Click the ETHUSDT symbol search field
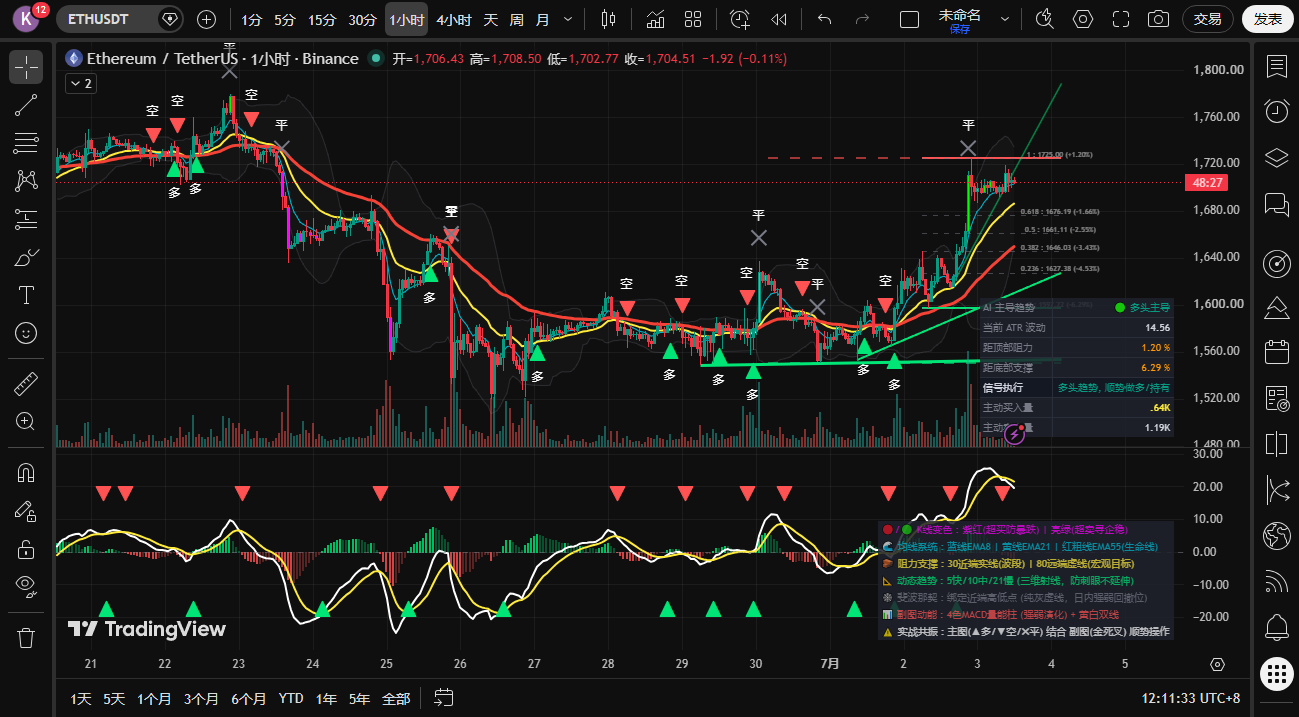The width and height of the screenshot is (1299, 717). (108, 19)
